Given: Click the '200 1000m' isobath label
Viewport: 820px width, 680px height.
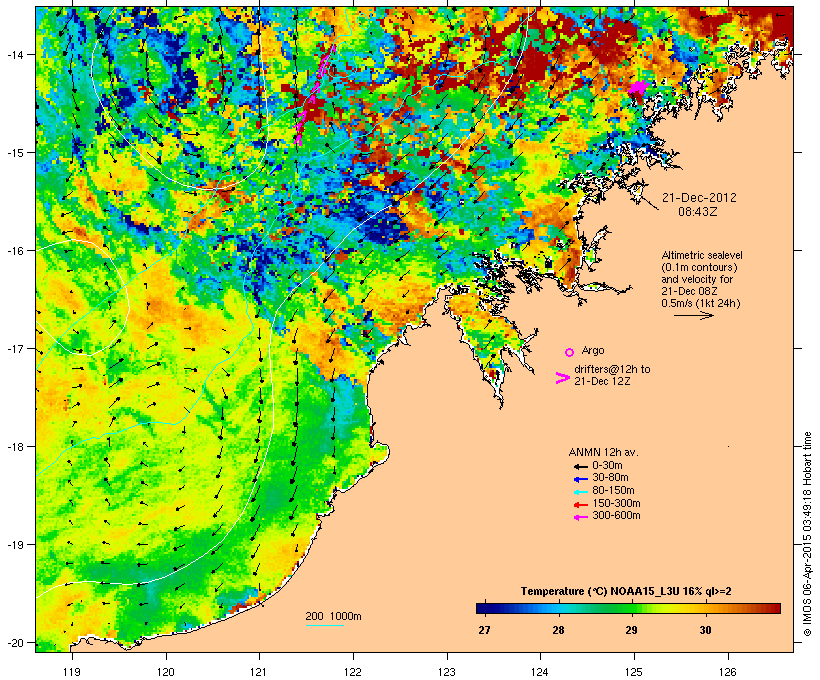Looking at the screenshot, I should [x=333, y=616].
